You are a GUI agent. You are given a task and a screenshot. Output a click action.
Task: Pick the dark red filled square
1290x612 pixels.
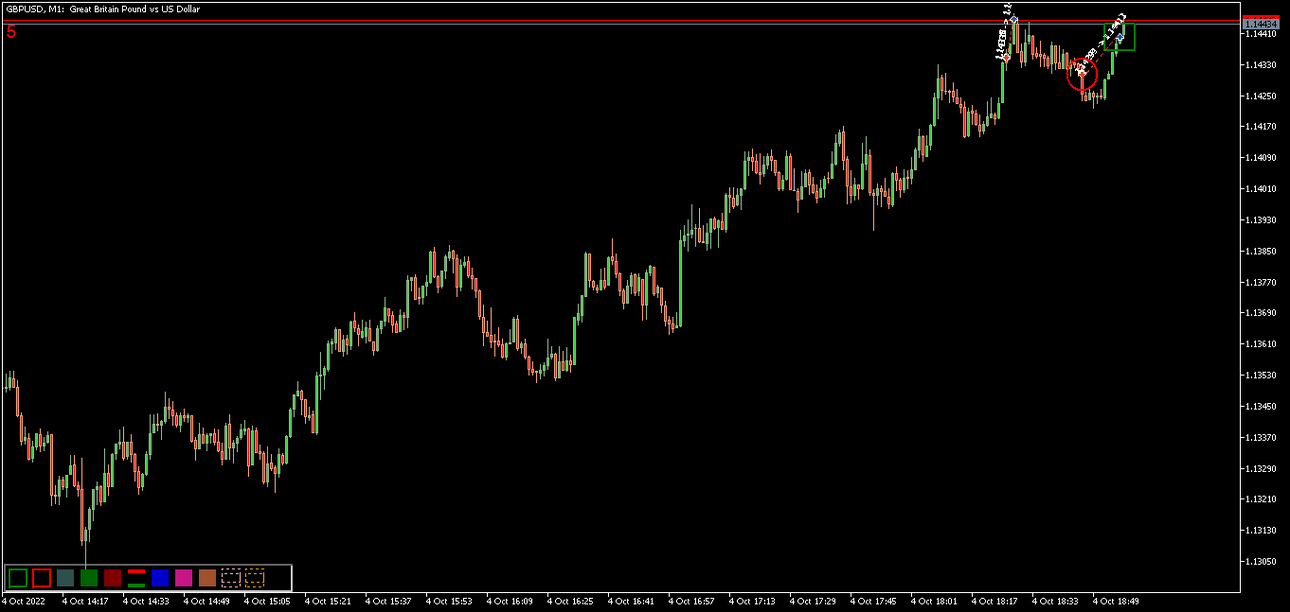(113, 577)
